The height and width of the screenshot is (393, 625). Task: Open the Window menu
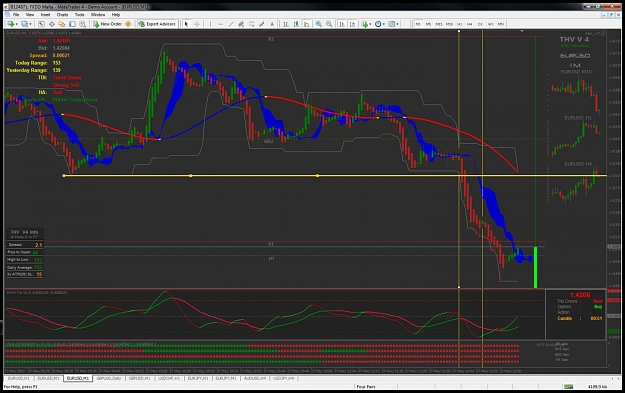point(98,14)
